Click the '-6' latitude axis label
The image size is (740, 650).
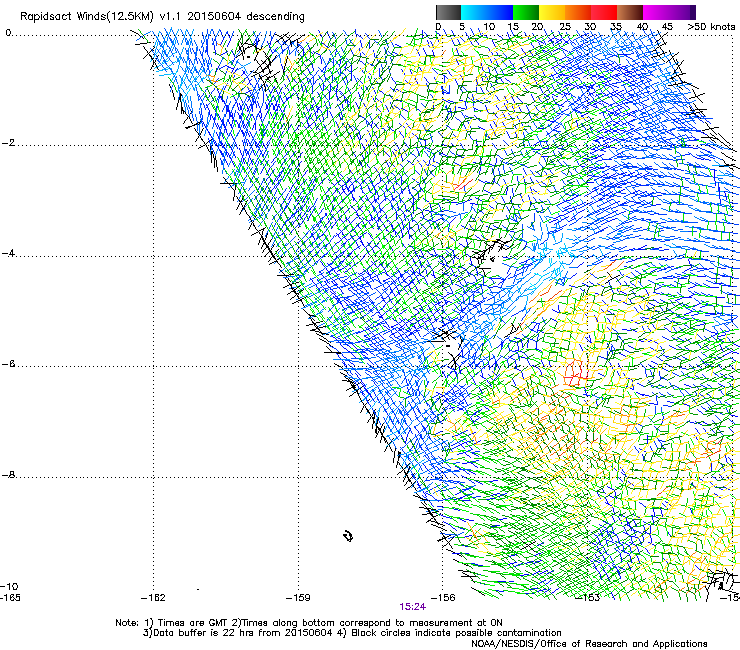tap(8, 364)
